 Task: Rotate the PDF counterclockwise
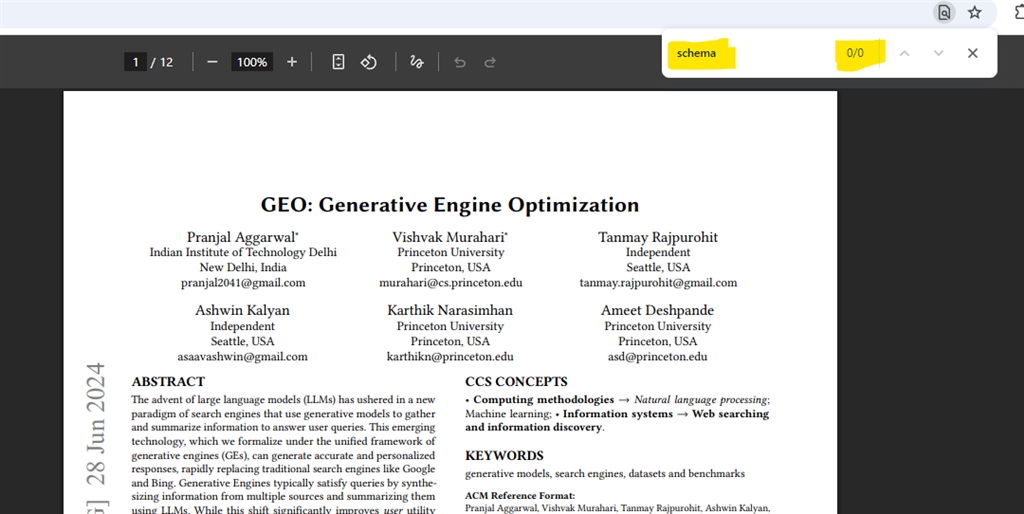tap(368, 62)
